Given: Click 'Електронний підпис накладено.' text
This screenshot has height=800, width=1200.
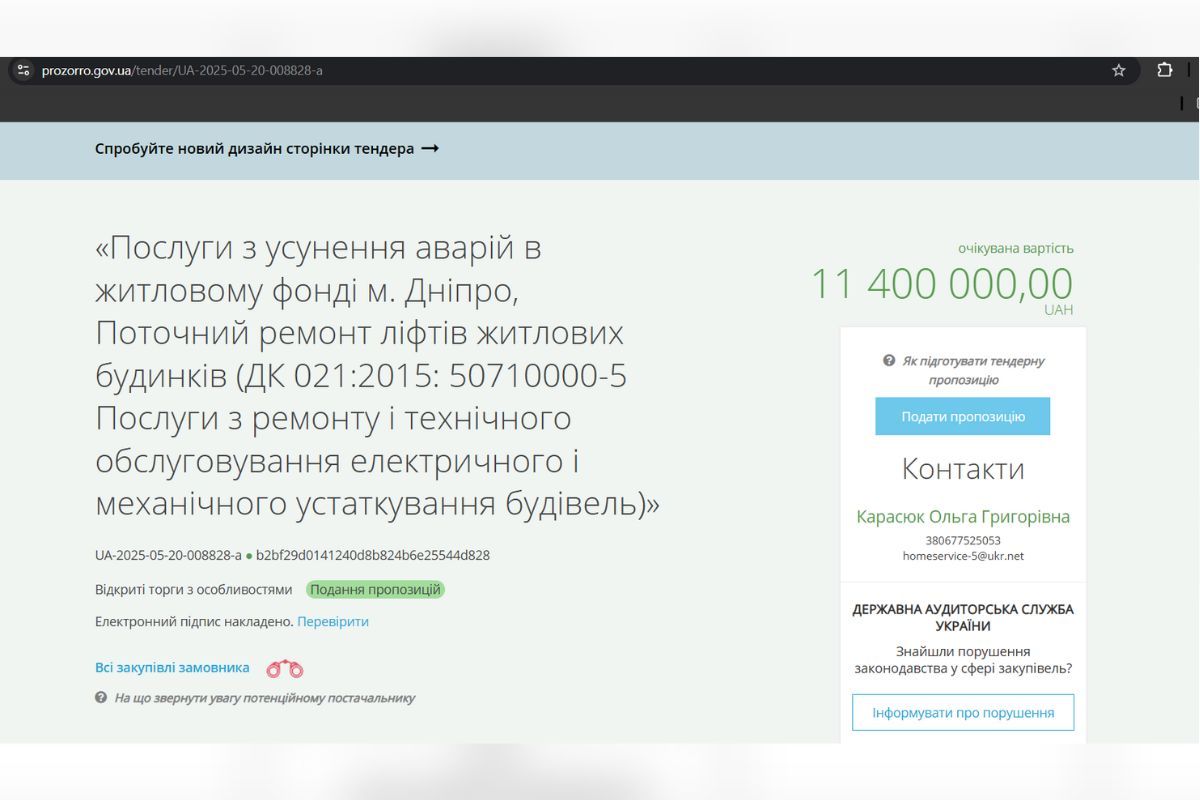Looking at the screenshot, I should pyautogui.click(x=194, y=621).
